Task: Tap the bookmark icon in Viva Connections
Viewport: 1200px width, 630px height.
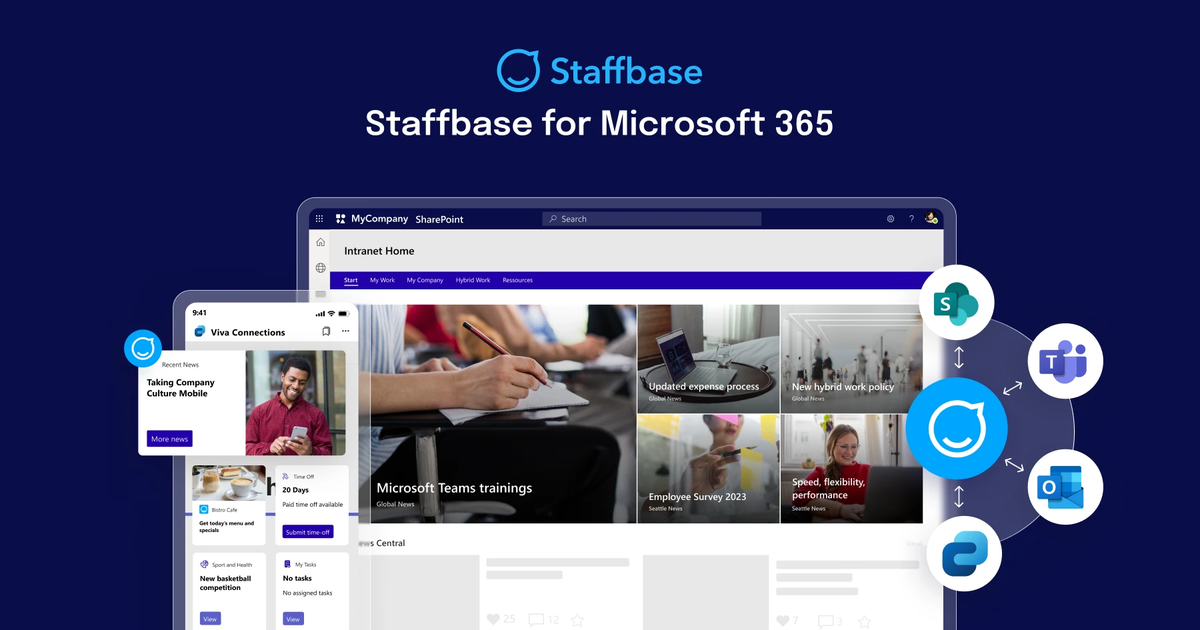Action: click(326, 331)
